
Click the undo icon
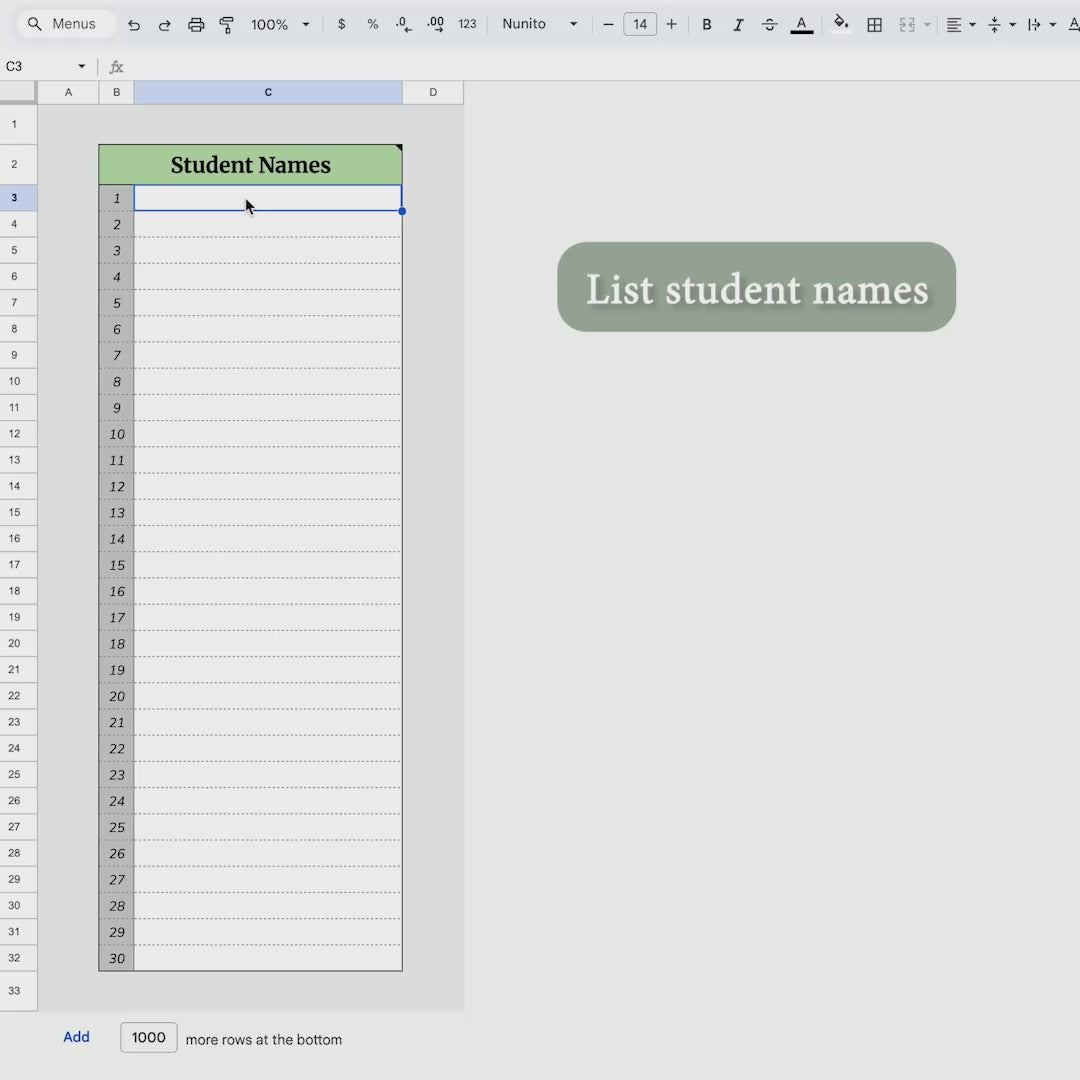point(134,24)
